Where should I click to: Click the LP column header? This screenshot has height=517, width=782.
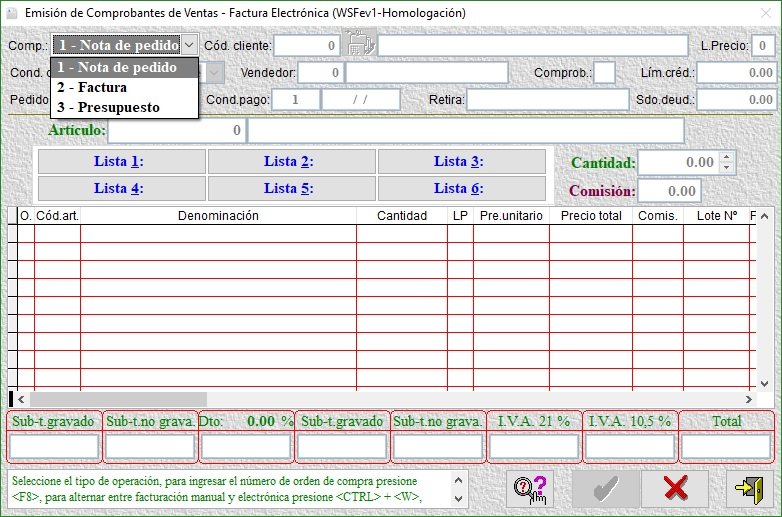460,216
